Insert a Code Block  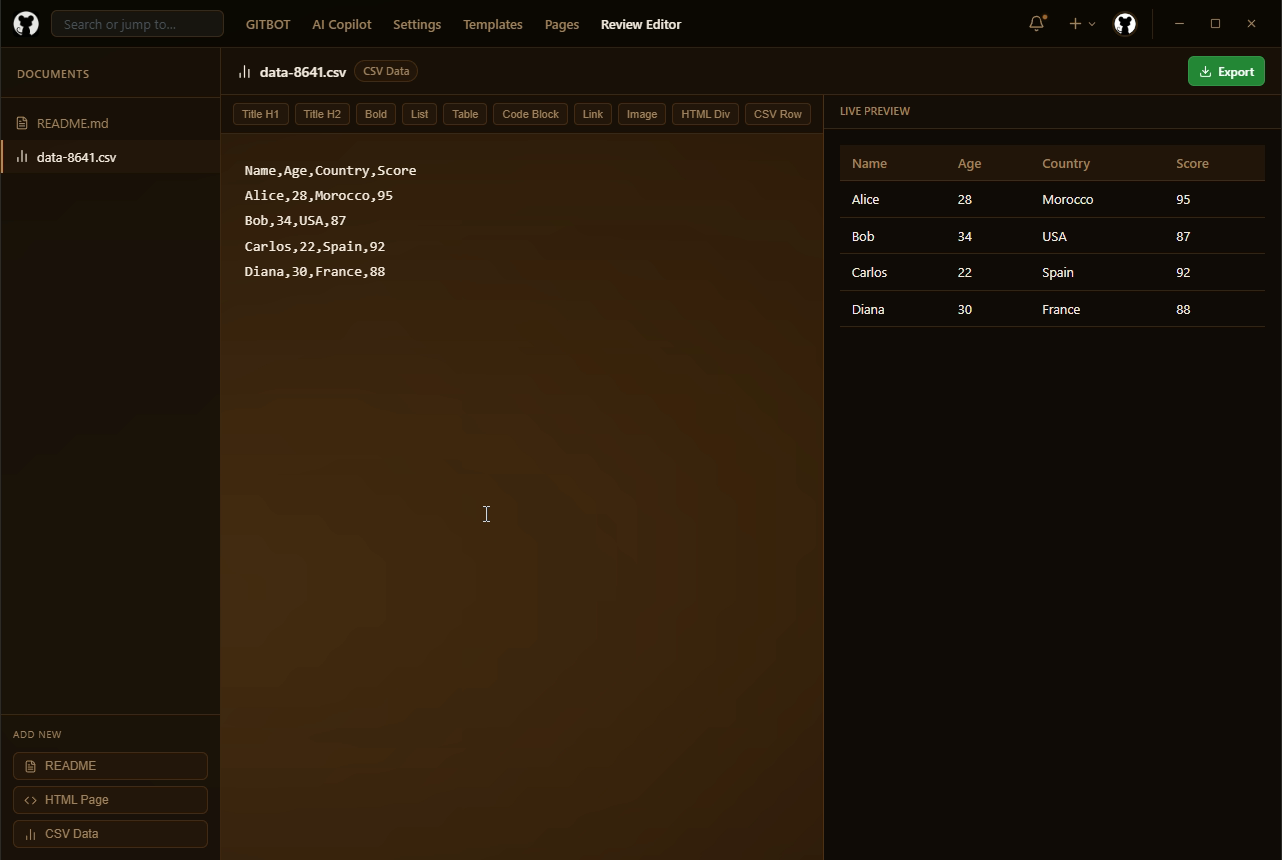(x=530, y=114)
